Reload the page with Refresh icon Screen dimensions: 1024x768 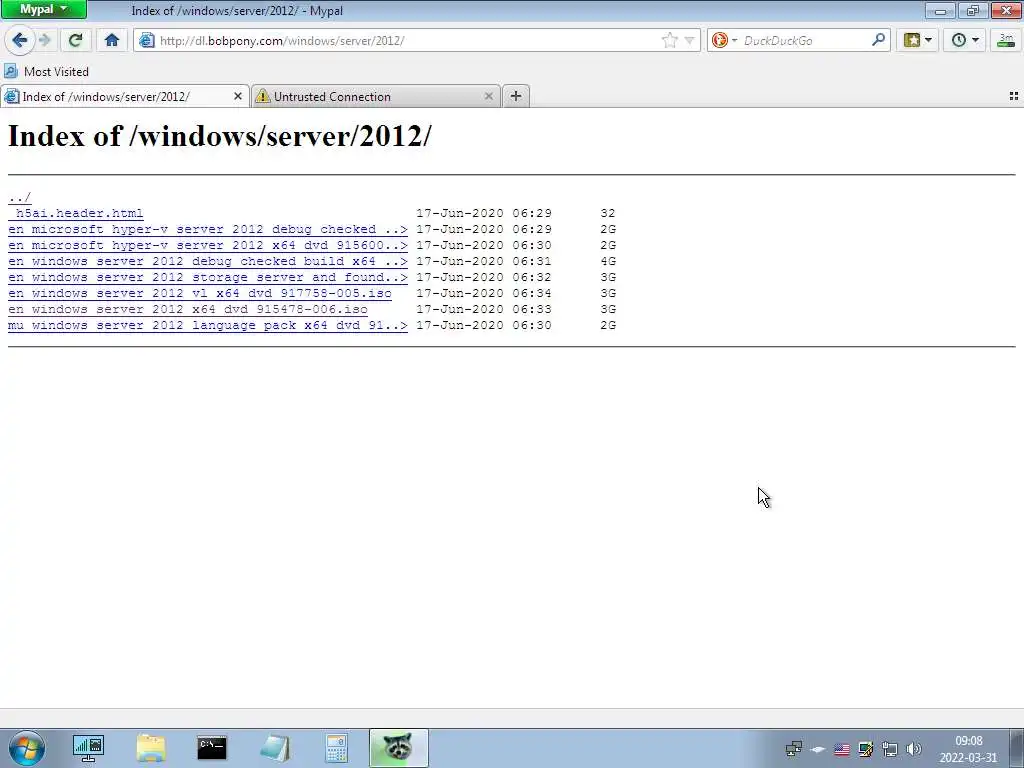(75, 40)
